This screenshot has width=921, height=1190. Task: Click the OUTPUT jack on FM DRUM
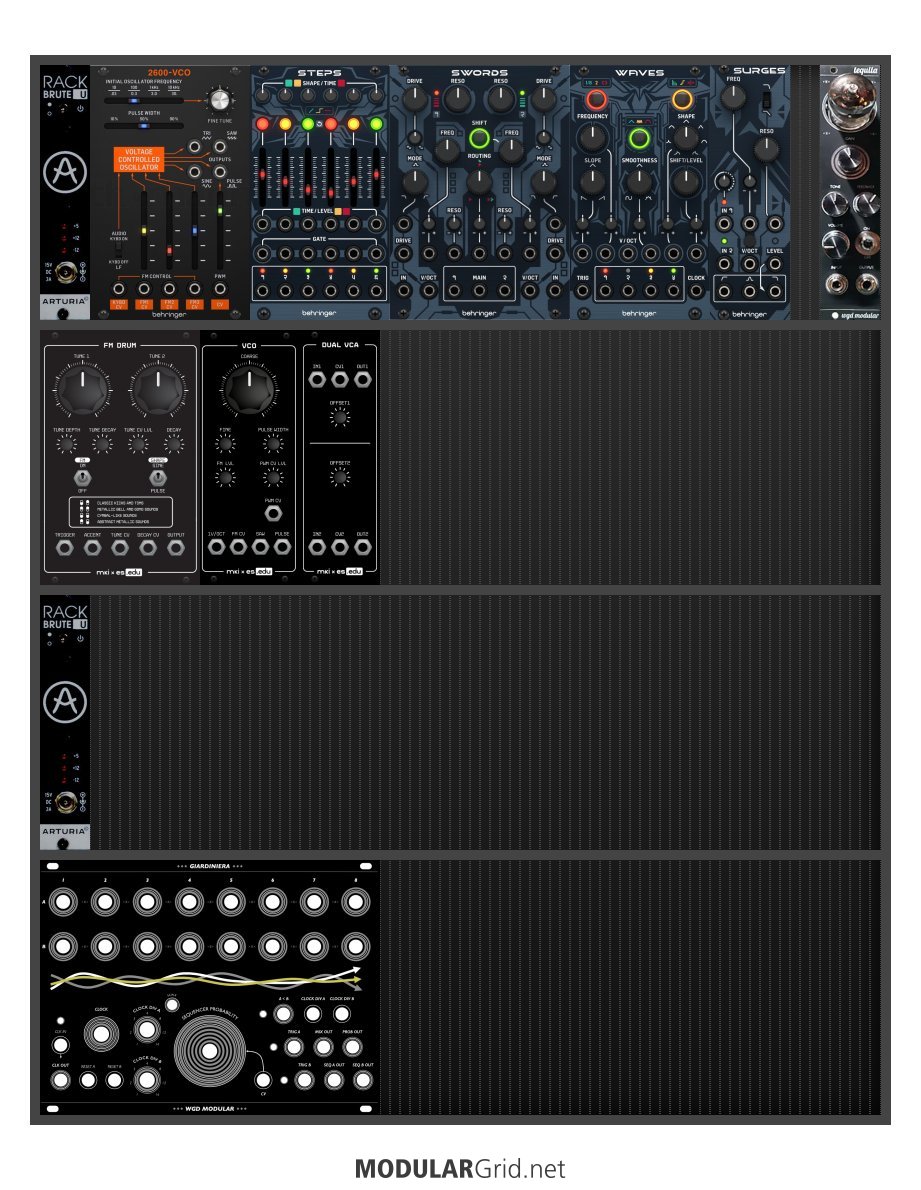175,548
